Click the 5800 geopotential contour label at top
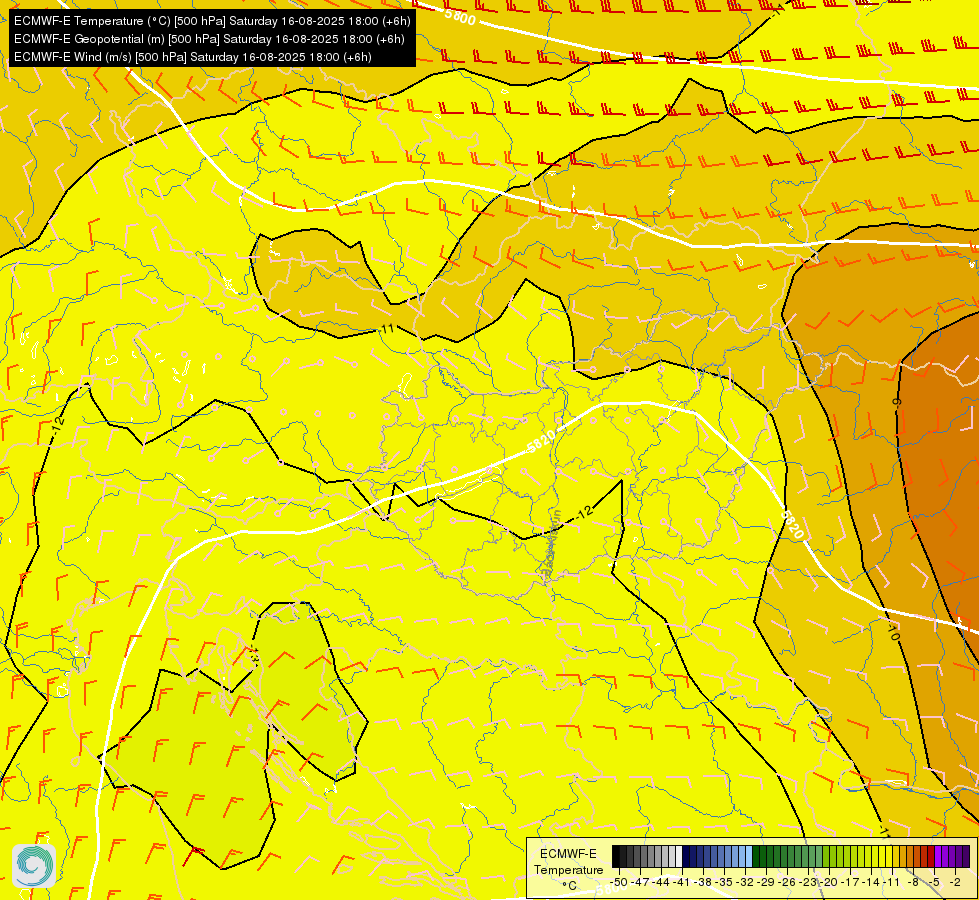Image resolution: width=979 pixels, height=900 pixels. point(460,16)
